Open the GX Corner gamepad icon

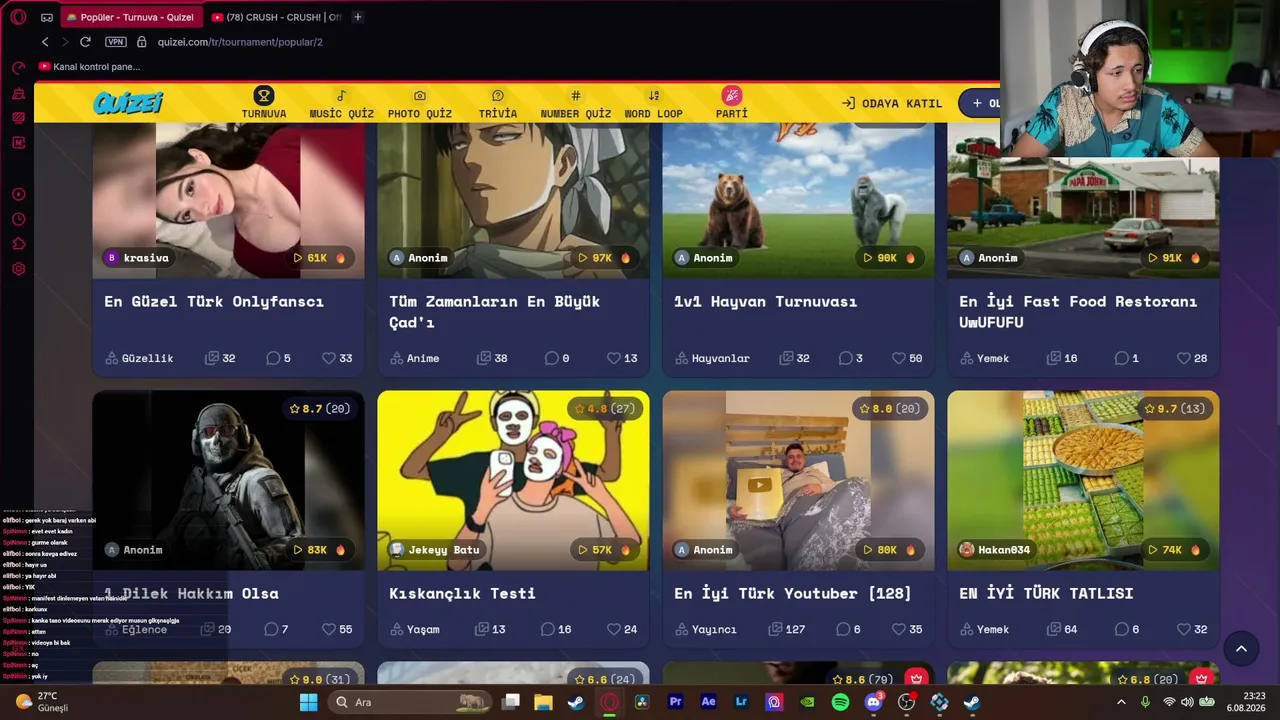[x=47, y=17]
